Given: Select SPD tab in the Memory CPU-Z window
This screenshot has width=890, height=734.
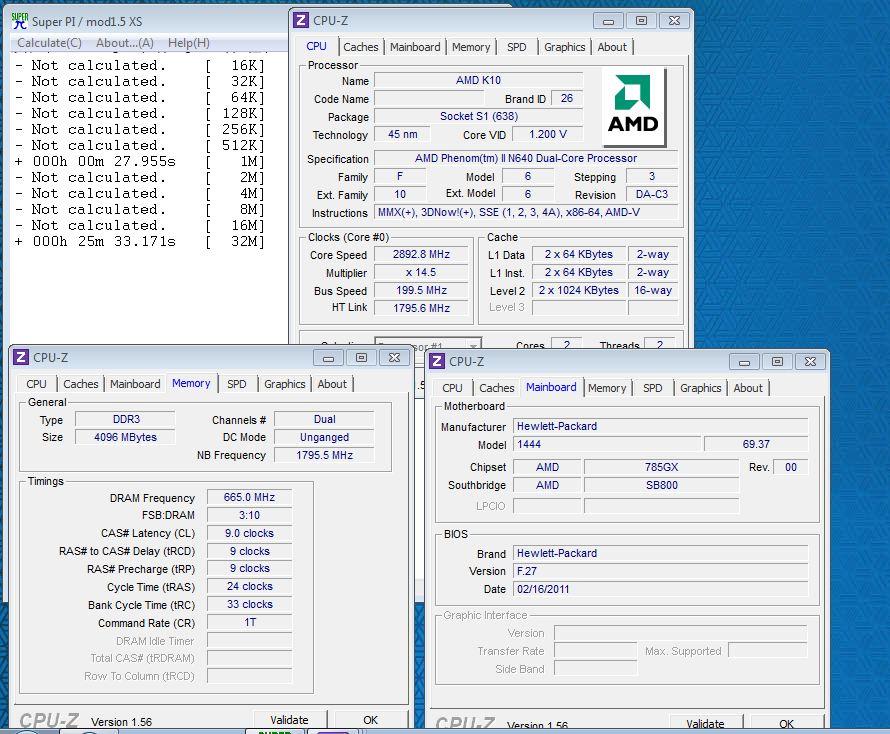Looking at the screenshot, I should point(237,384).
